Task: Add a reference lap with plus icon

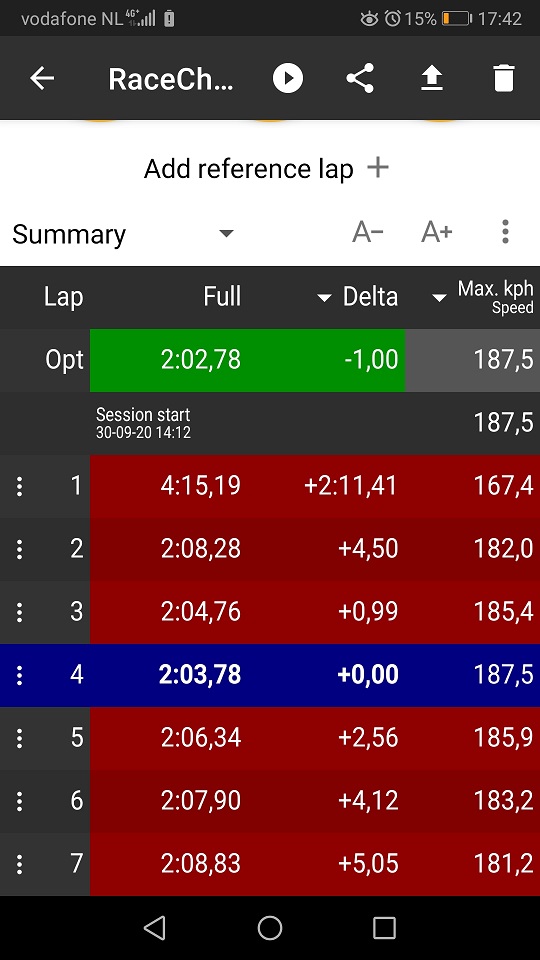Action: [378, 167]
